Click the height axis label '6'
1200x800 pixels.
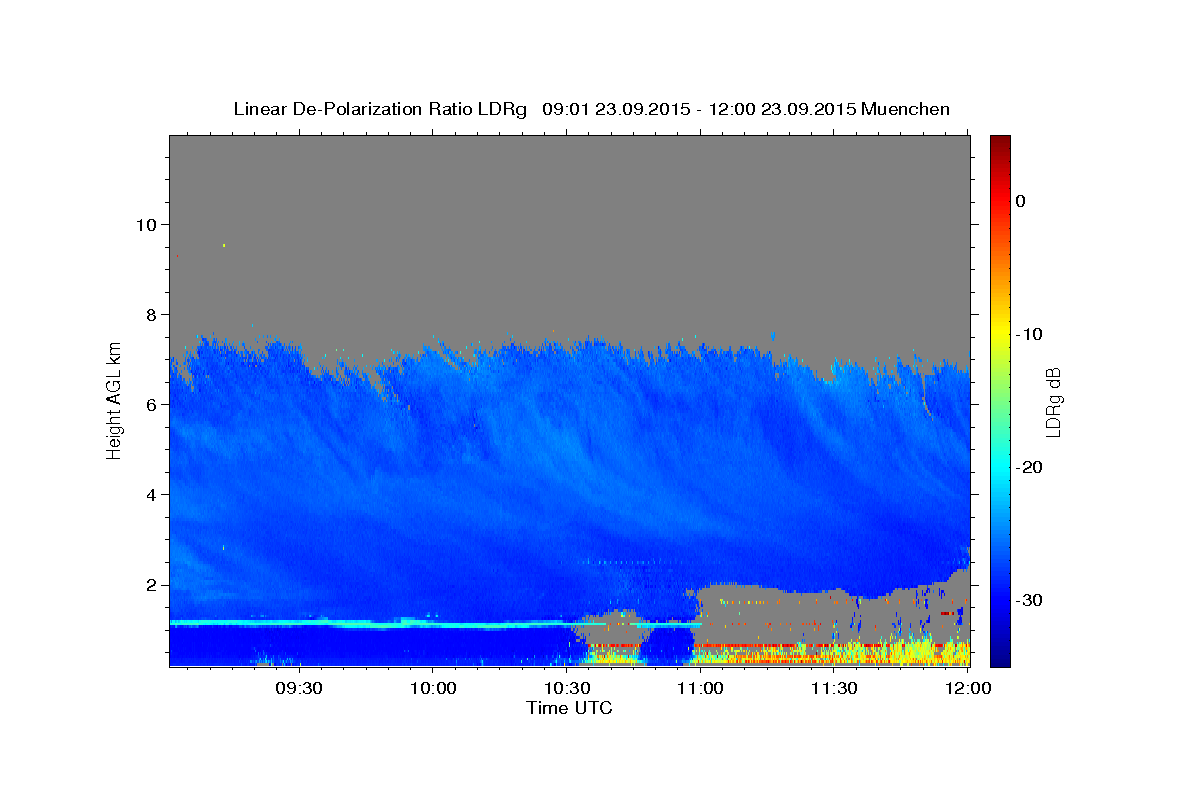coord(150,404)
